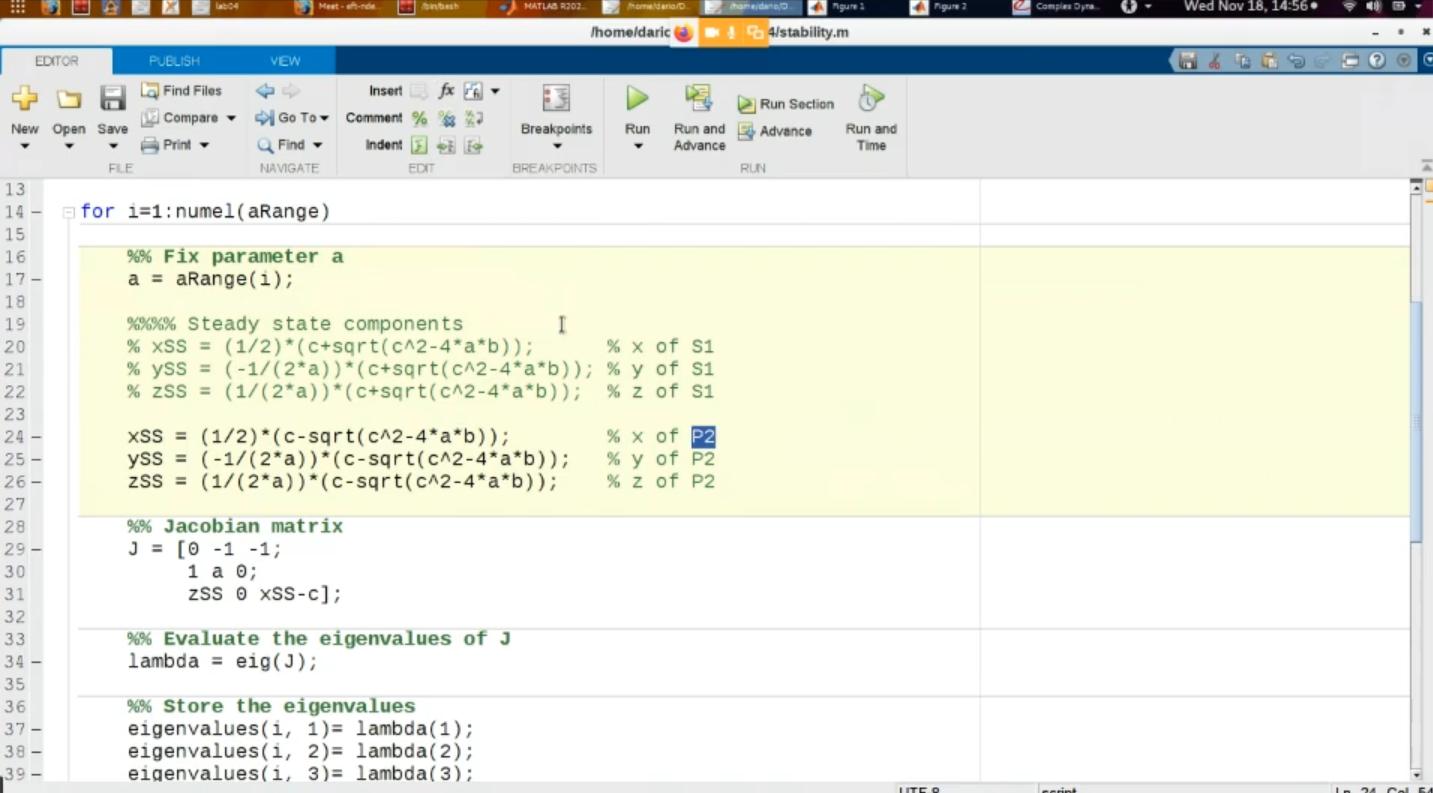Switch to the VIEW tab

(x=285, y=61)
